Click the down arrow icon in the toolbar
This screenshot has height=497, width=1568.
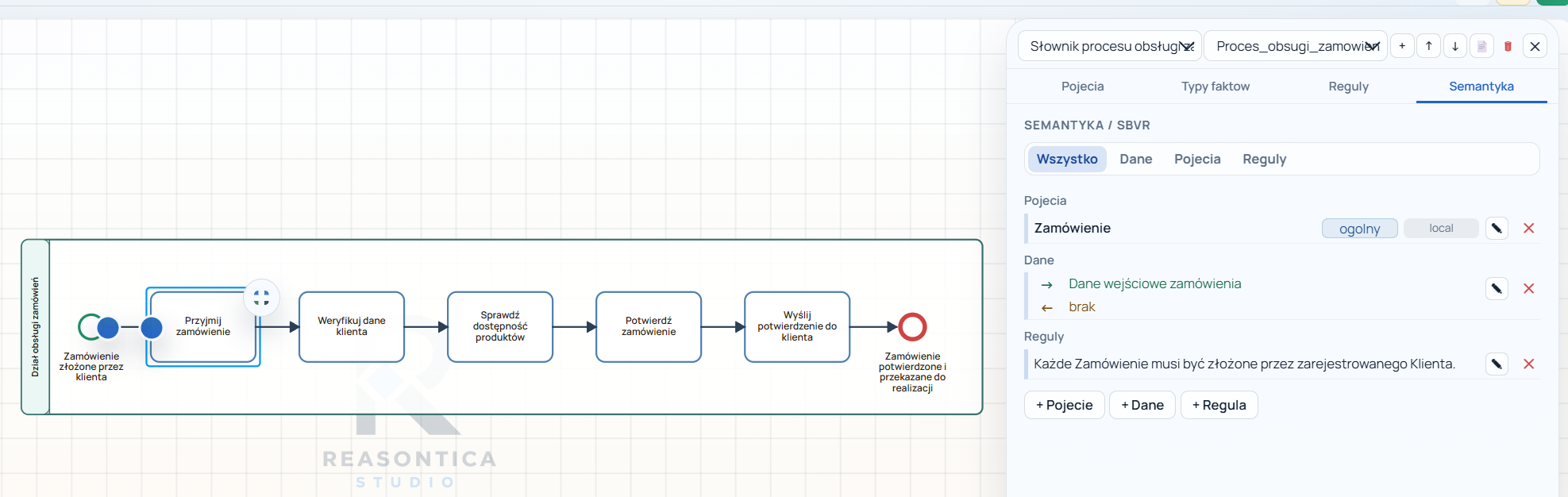click(1455, 46)
